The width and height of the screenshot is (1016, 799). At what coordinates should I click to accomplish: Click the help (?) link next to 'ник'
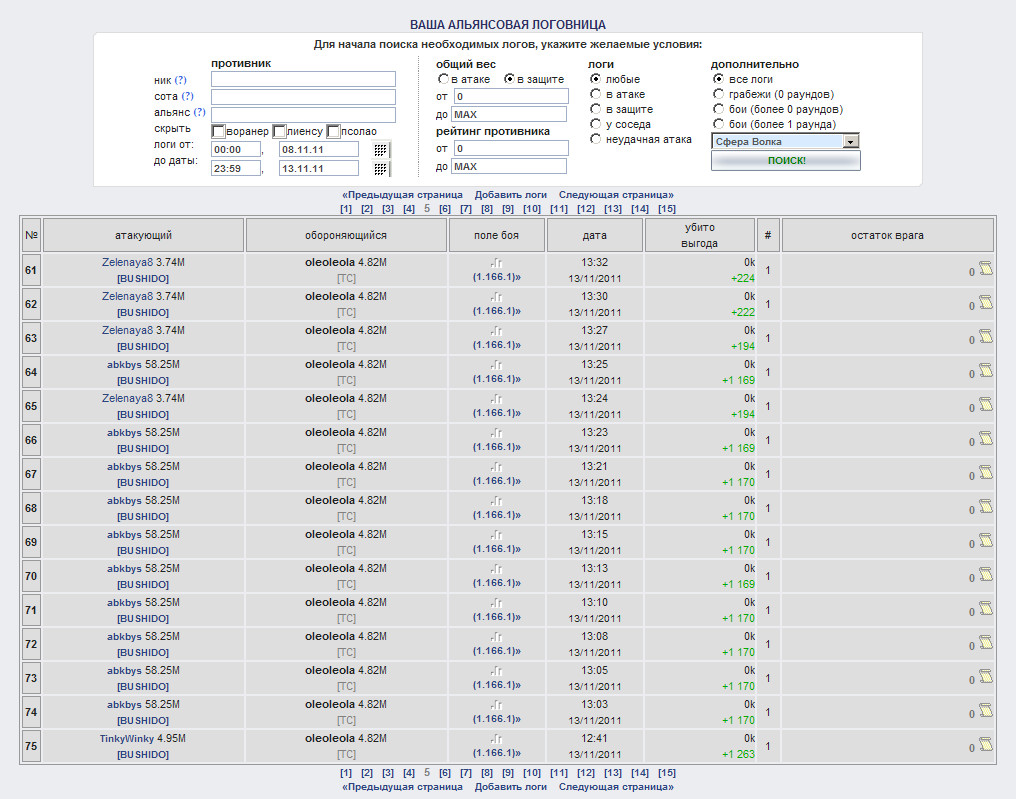click(180, 80)
